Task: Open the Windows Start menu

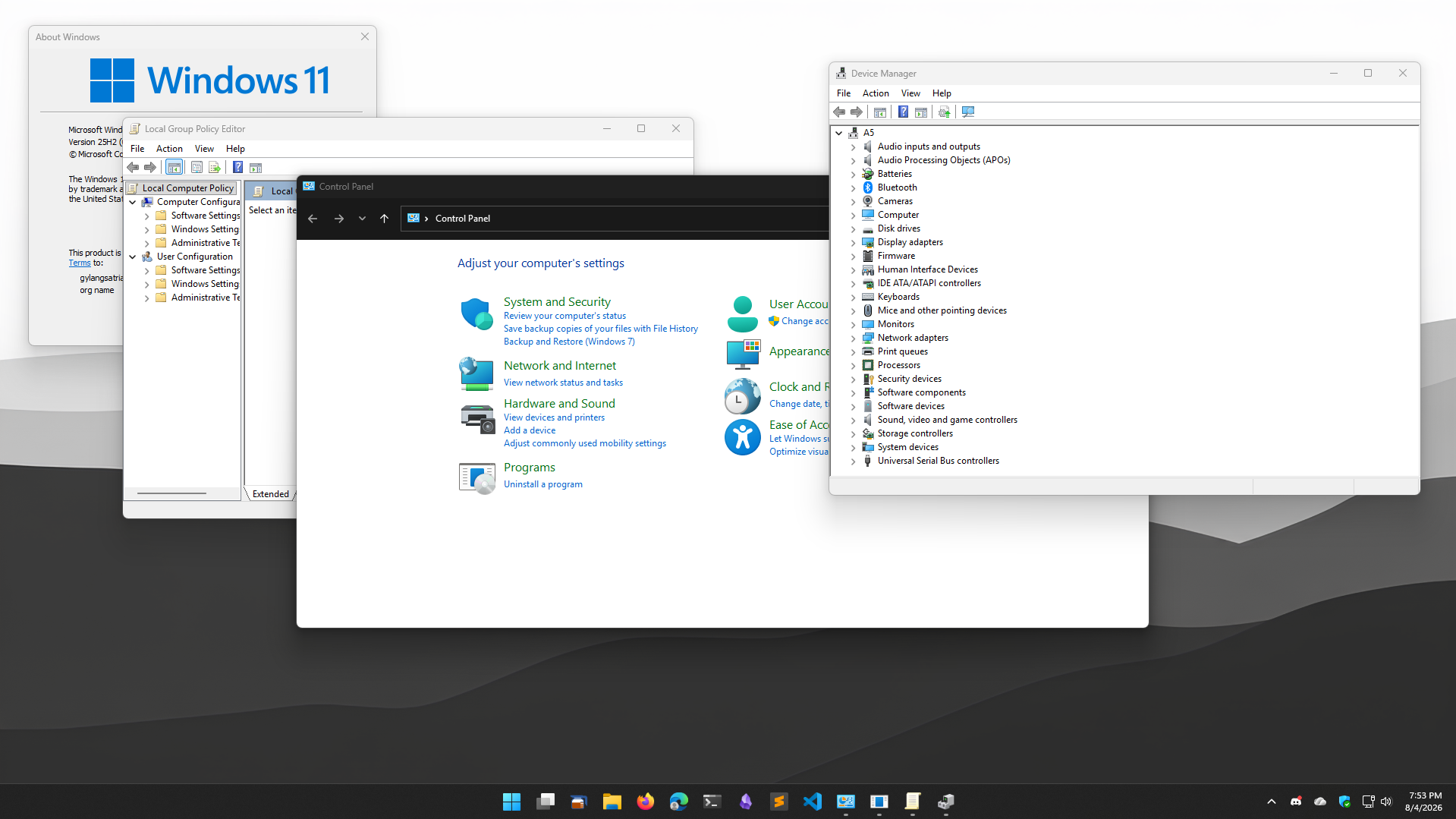Action: [x=512, y=802]
